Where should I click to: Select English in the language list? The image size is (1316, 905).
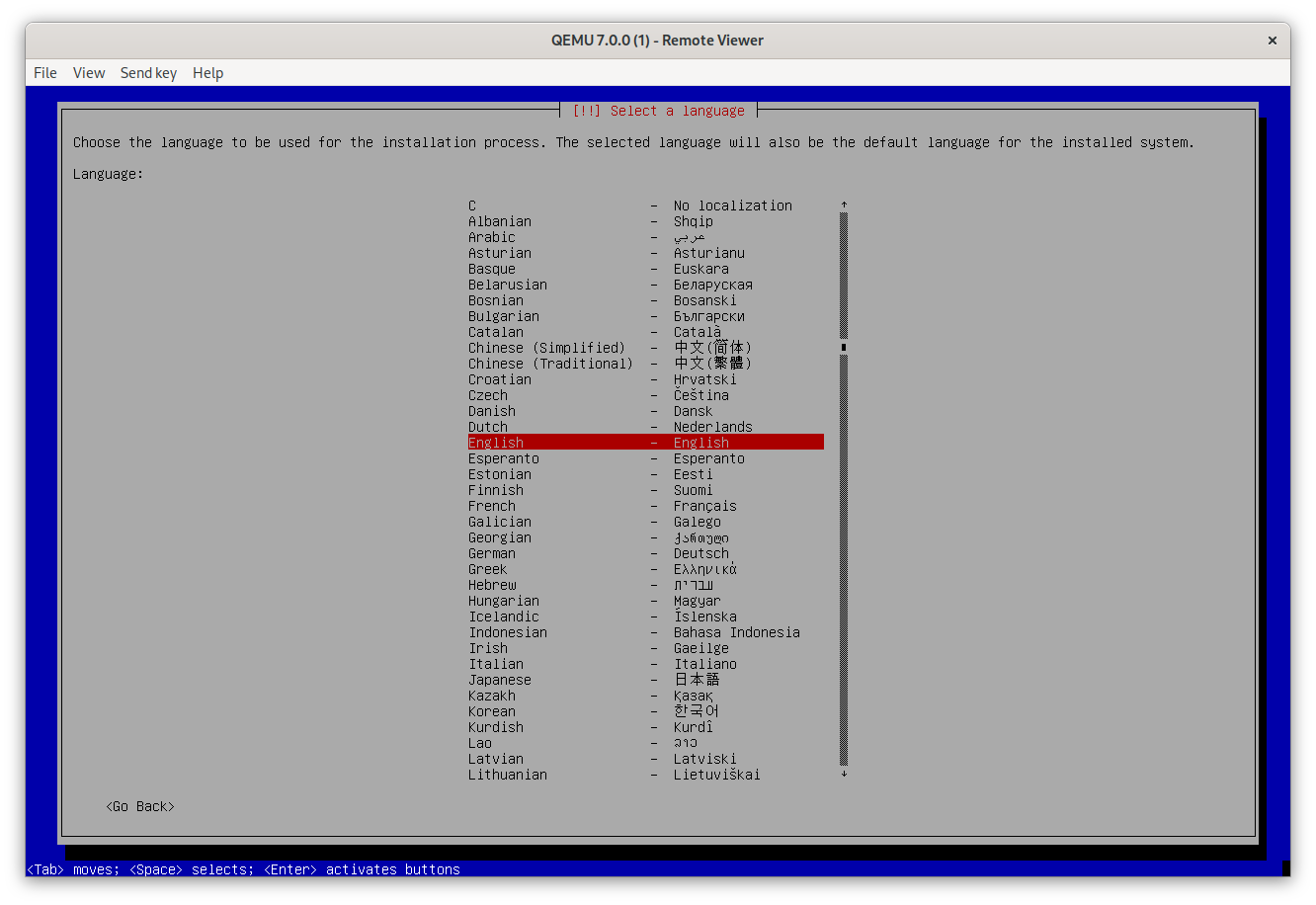pyautogui.click(x=644, y=443)
